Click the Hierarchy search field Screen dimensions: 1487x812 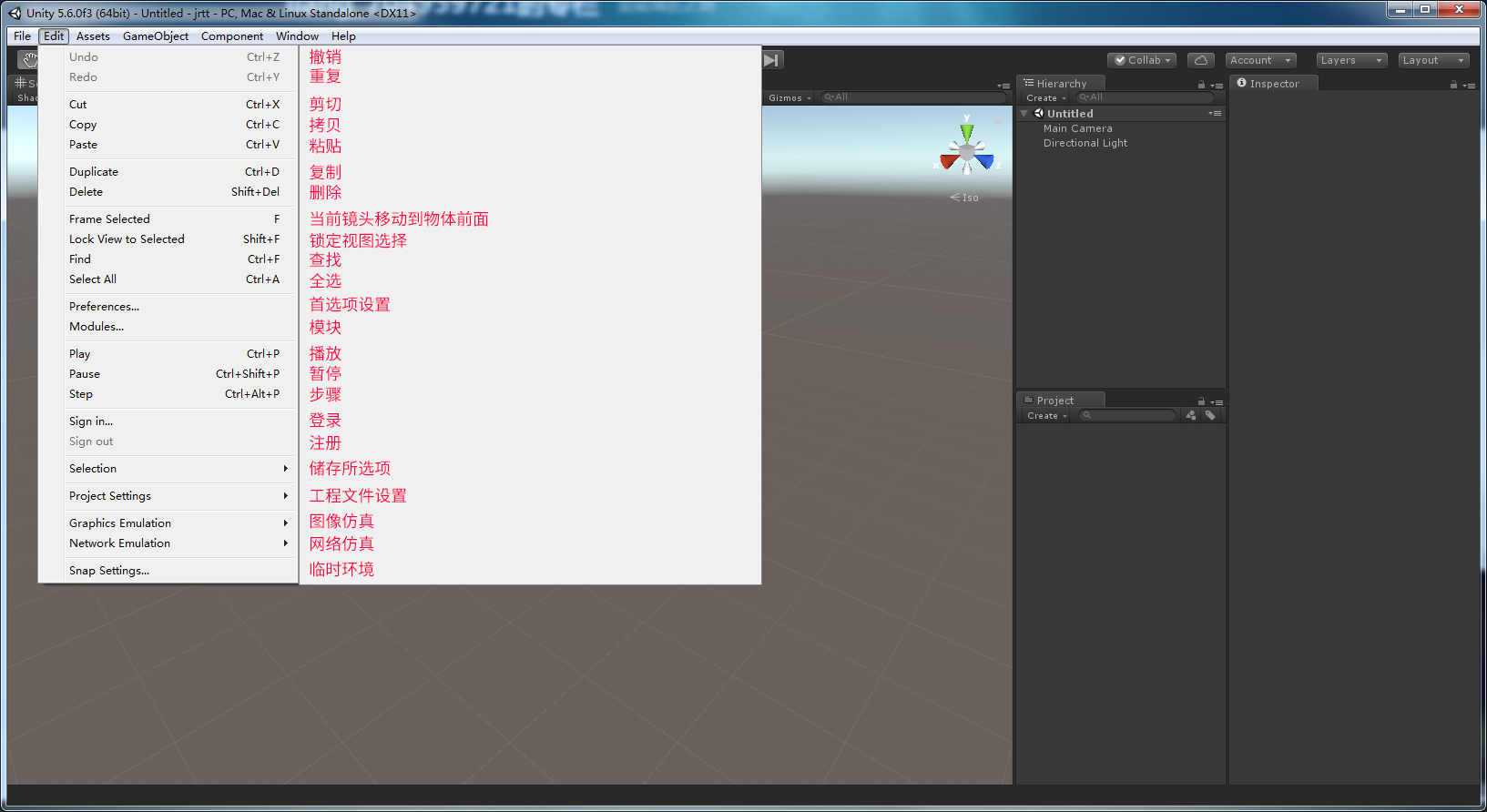[1146, 97]
